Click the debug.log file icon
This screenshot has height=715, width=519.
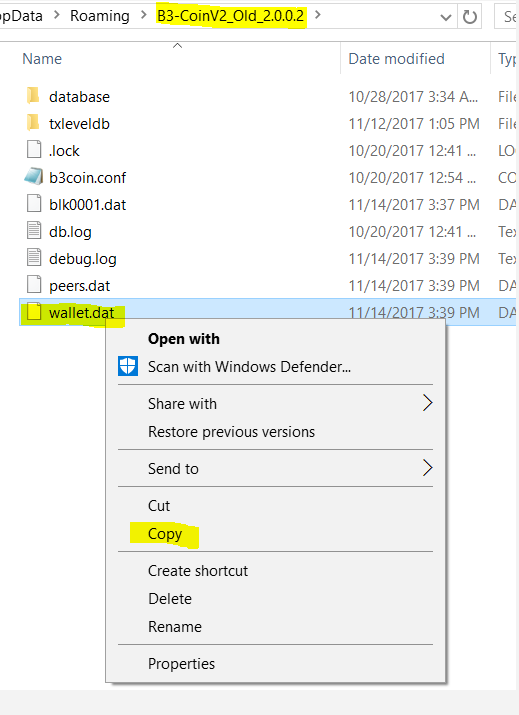[x=34, y=258]
